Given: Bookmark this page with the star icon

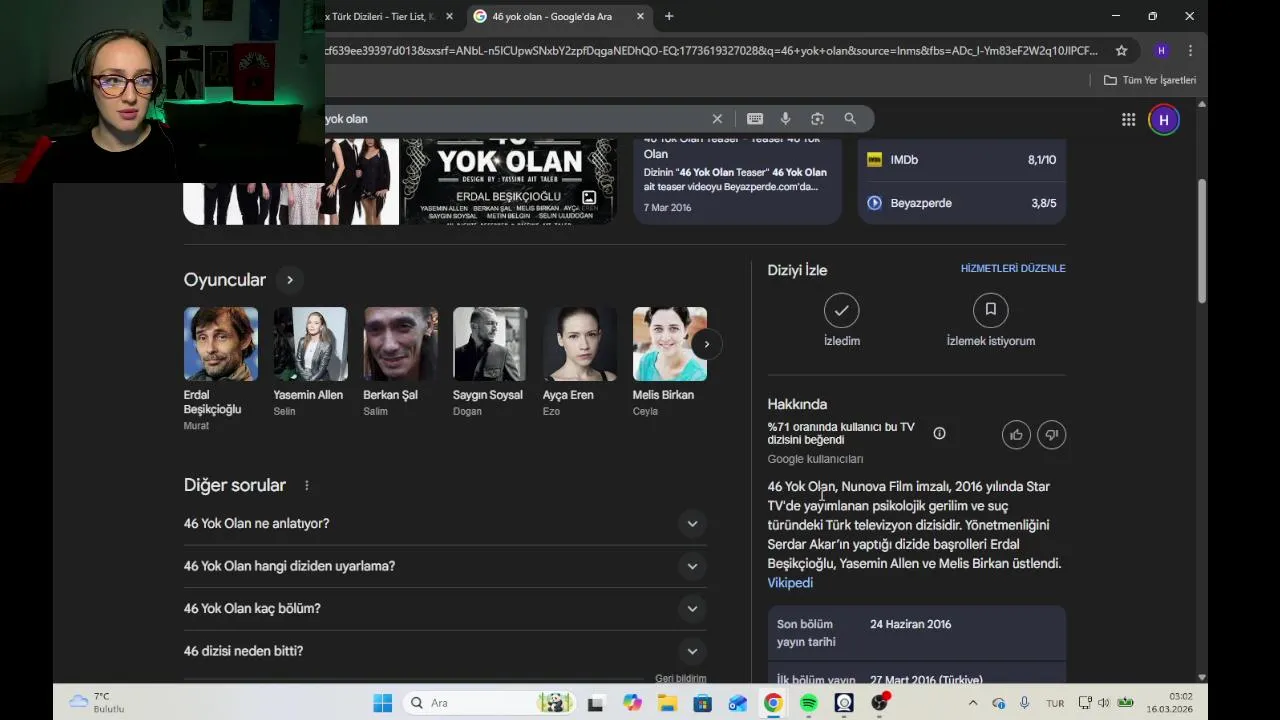Looking at the screenshot, I should (x=1121, y=50).
